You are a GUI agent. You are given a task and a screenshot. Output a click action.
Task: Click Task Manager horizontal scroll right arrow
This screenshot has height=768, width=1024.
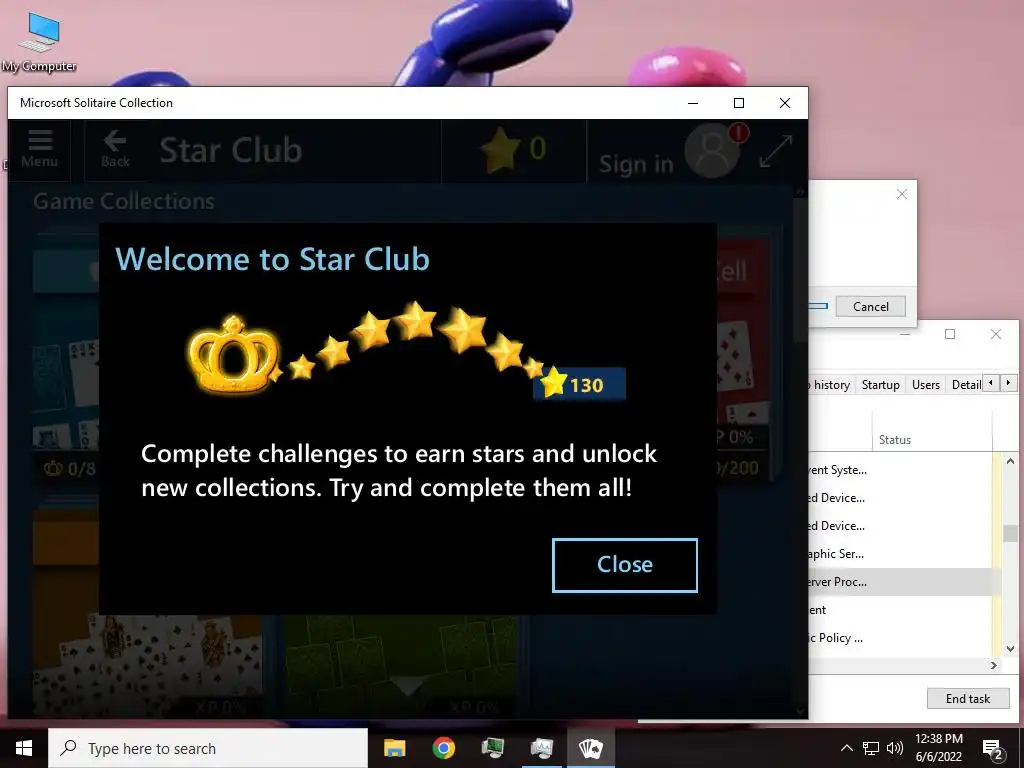994,665
